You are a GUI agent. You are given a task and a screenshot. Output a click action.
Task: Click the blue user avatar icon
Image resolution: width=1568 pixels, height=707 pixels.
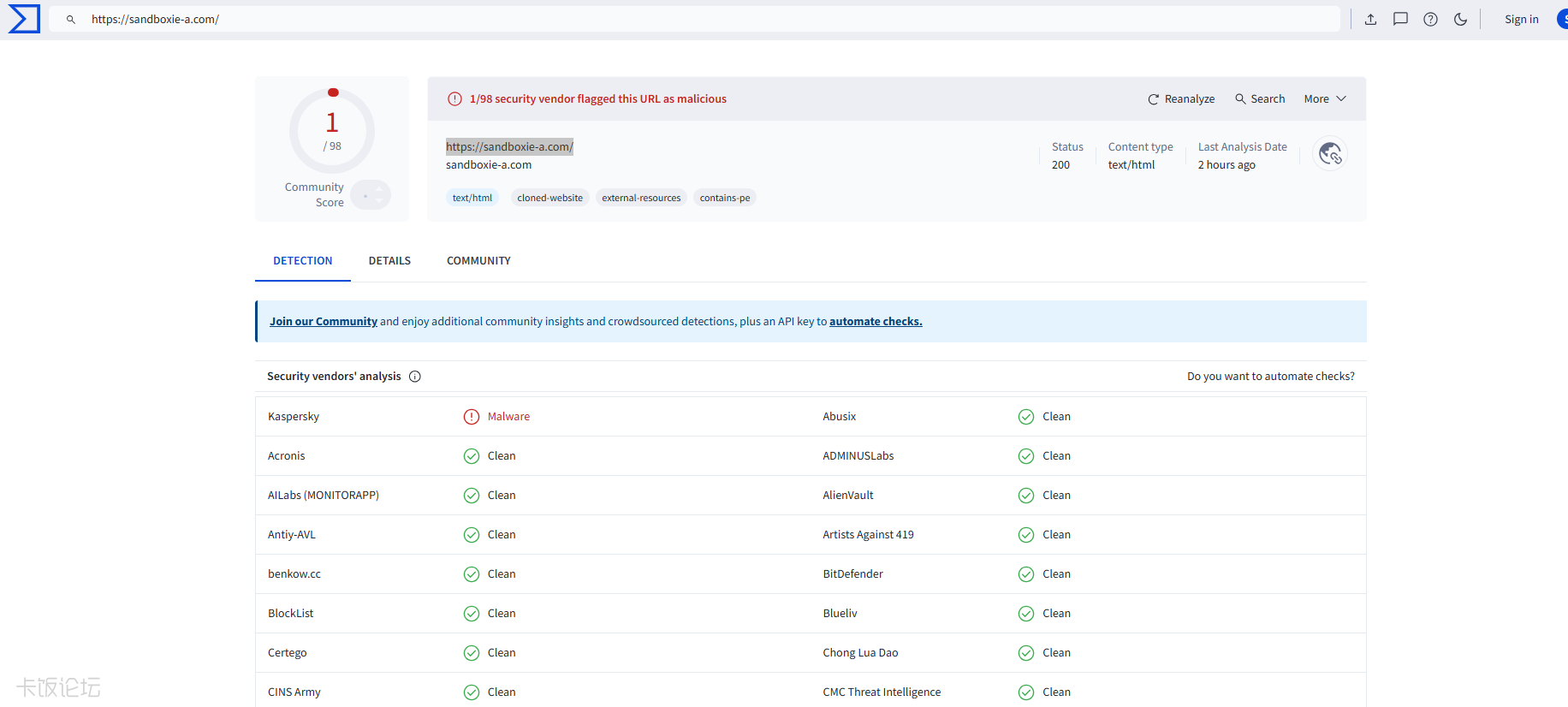pos(1561,19)
